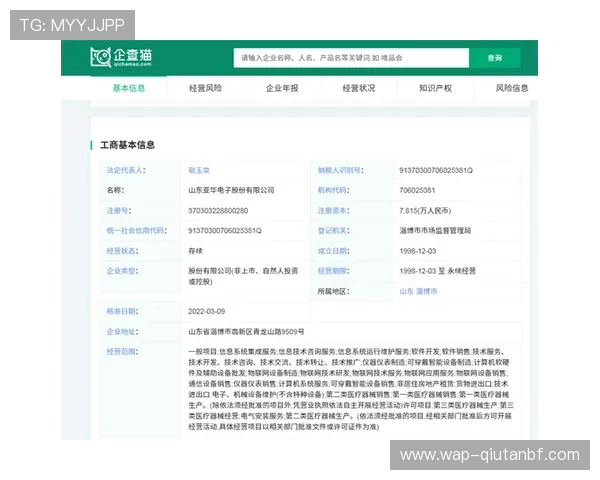
Task: Click the 名称 label
Action: [115, 190]
